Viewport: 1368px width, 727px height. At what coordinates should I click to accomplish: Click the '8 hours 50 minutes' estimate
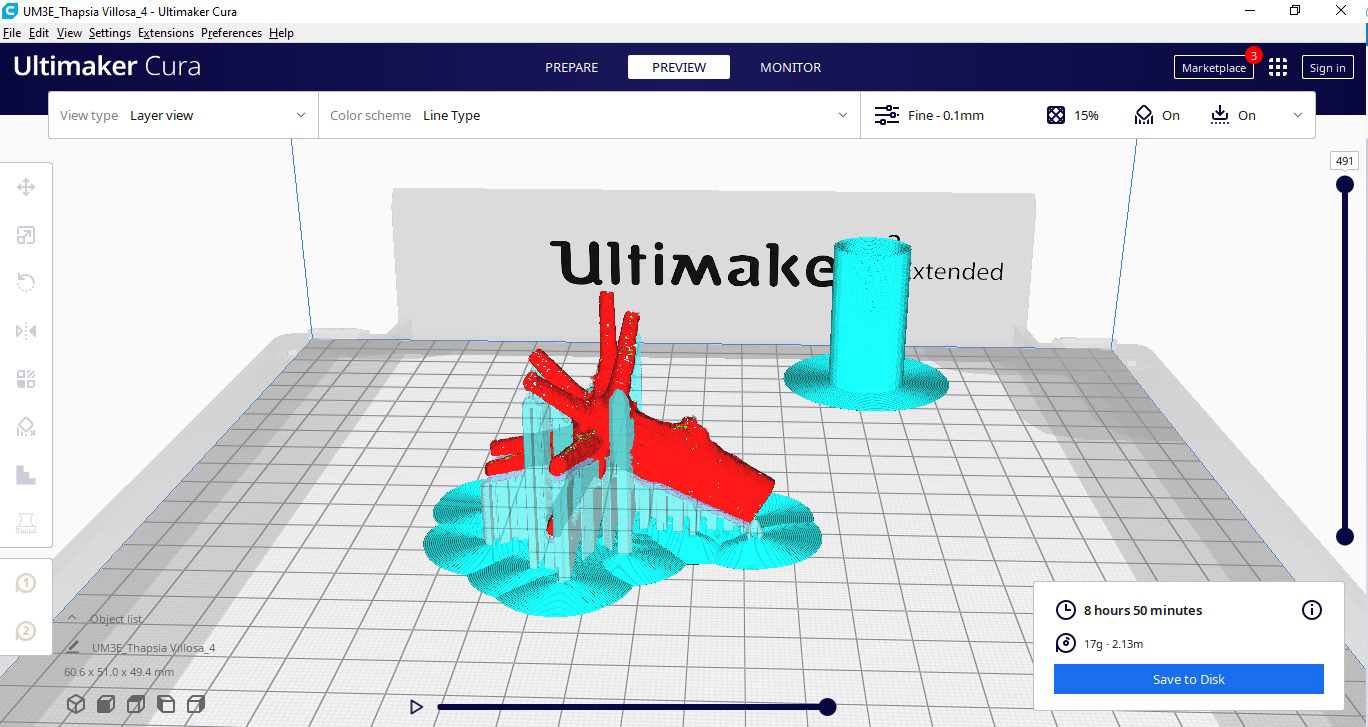1143,610
